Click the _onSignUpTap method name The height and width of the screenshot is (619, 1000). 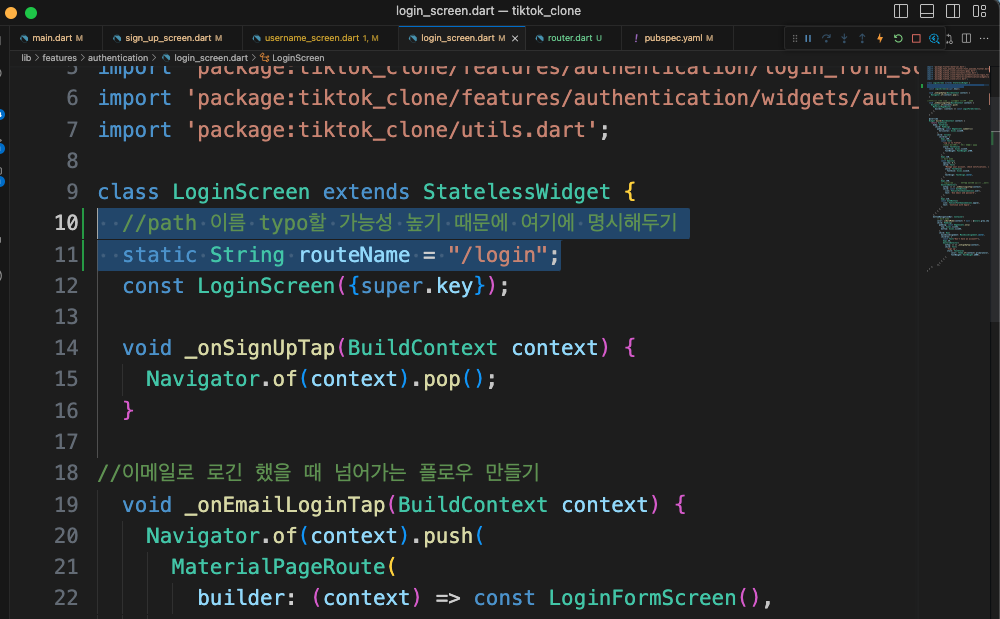[x=260, y=348]
